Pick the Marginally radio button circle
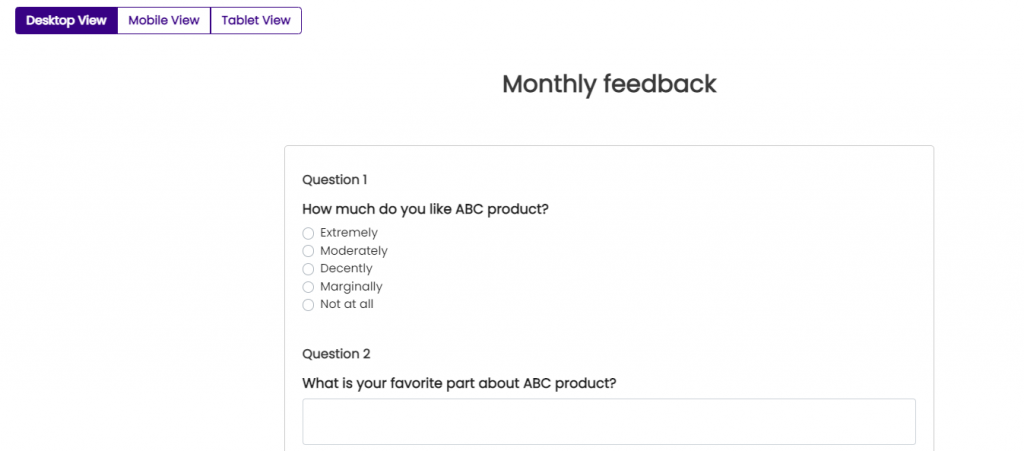 308,287
